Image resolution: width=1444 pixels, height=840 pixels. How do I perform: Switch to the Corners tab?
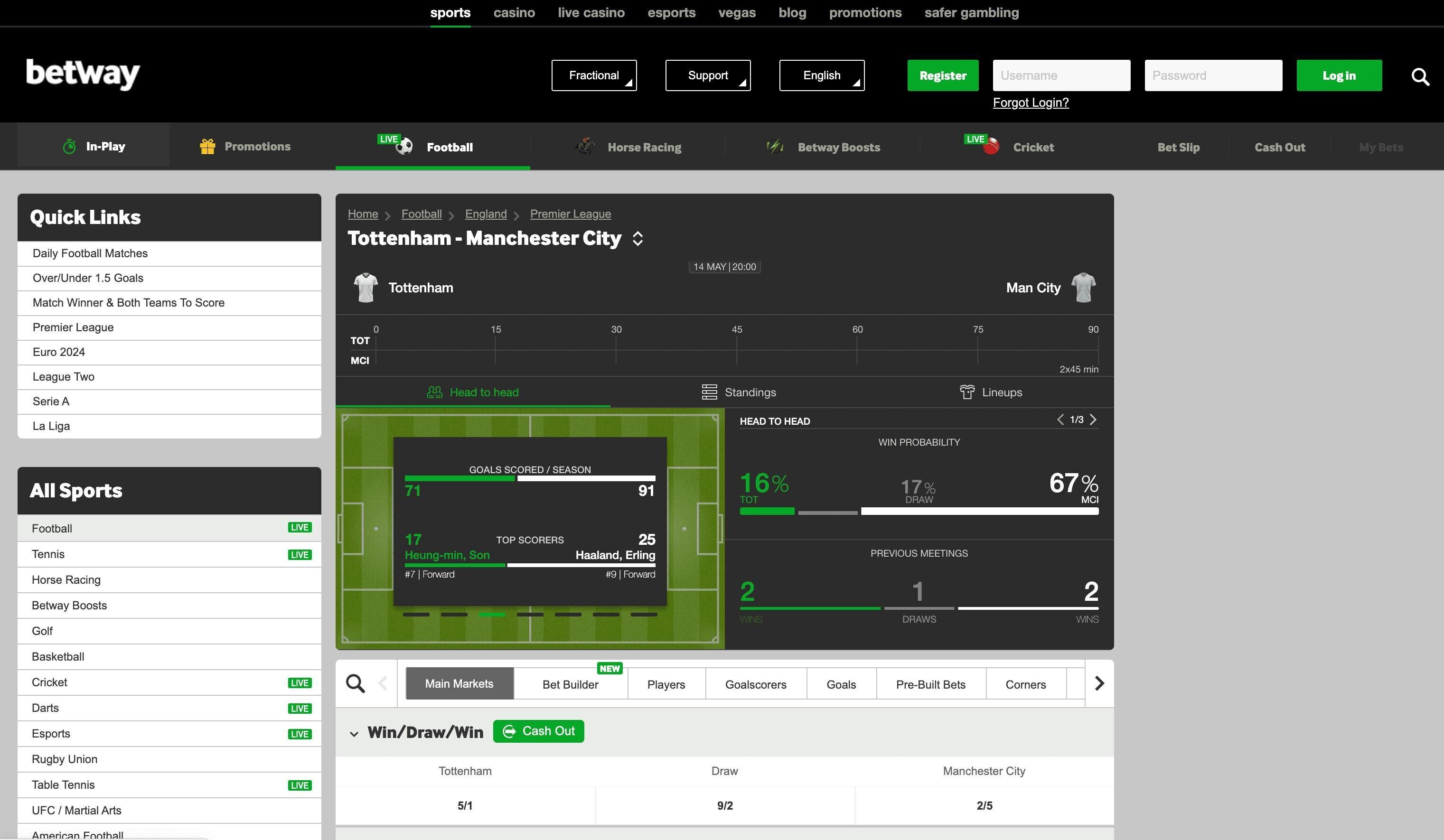coord(1026,684)
